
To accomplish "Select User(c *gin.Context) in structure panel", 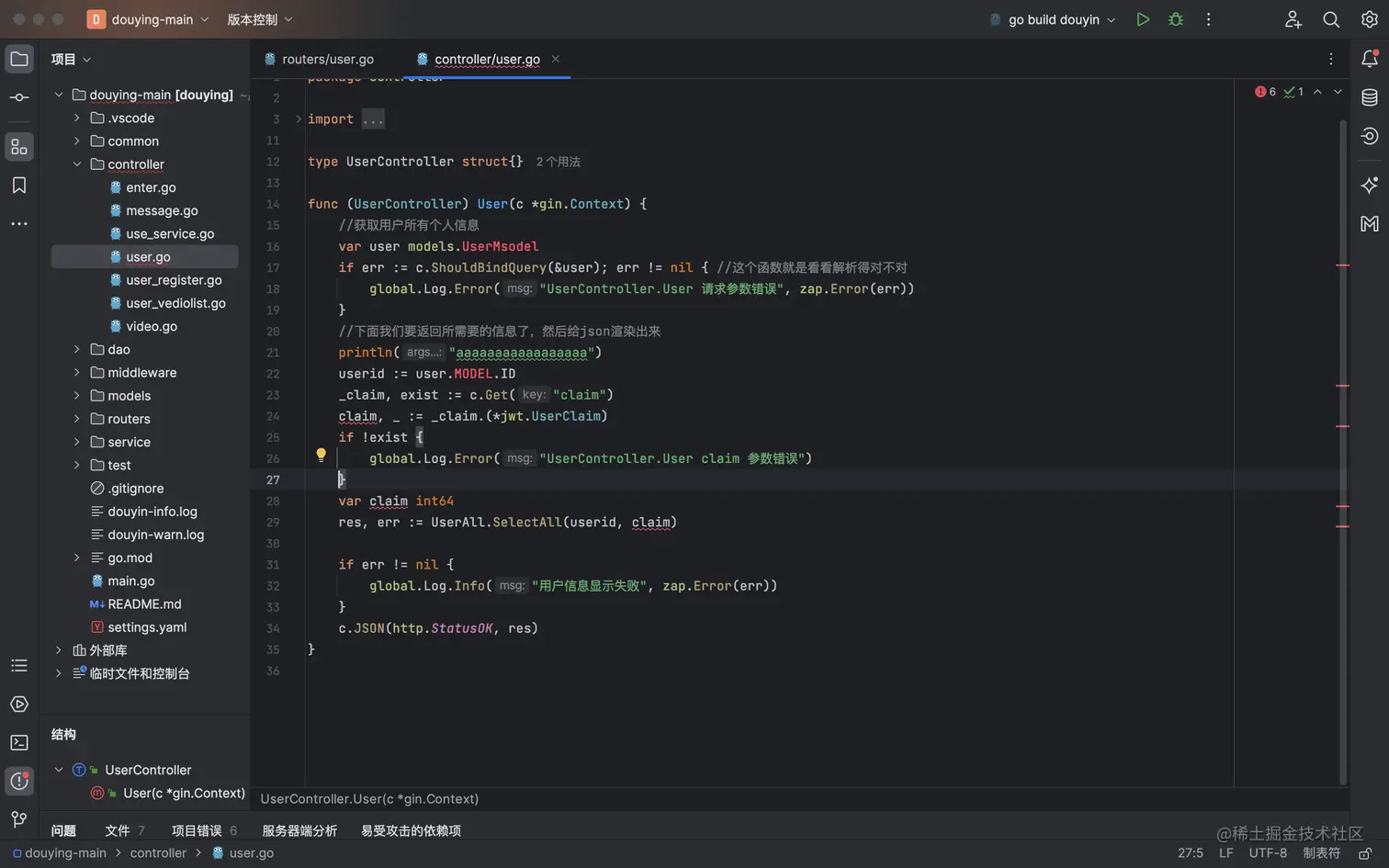I will [x=184, y=794].
